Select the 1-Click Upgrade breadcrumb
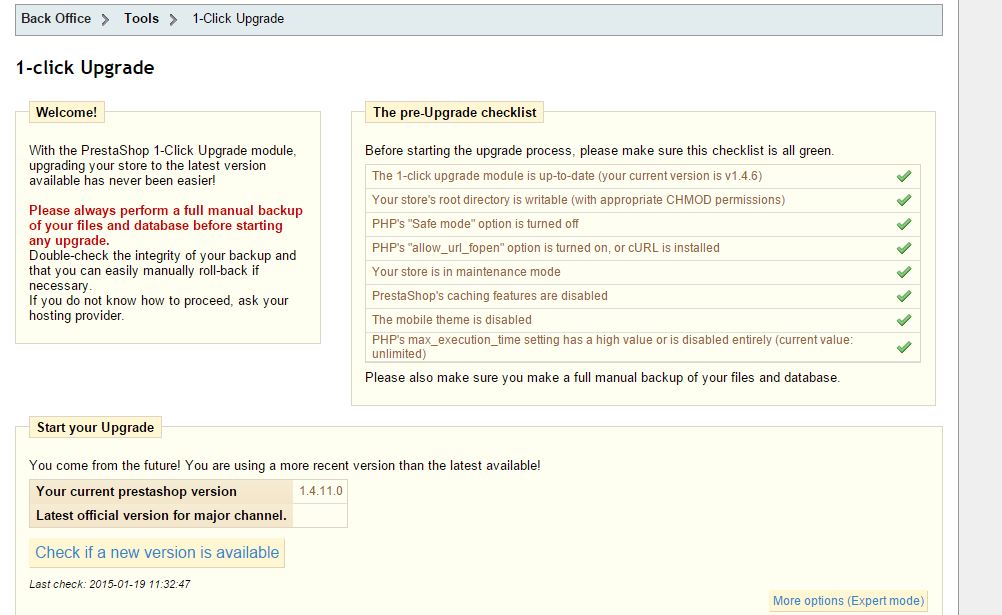The image size is (1002, 615). pos(238,19)
